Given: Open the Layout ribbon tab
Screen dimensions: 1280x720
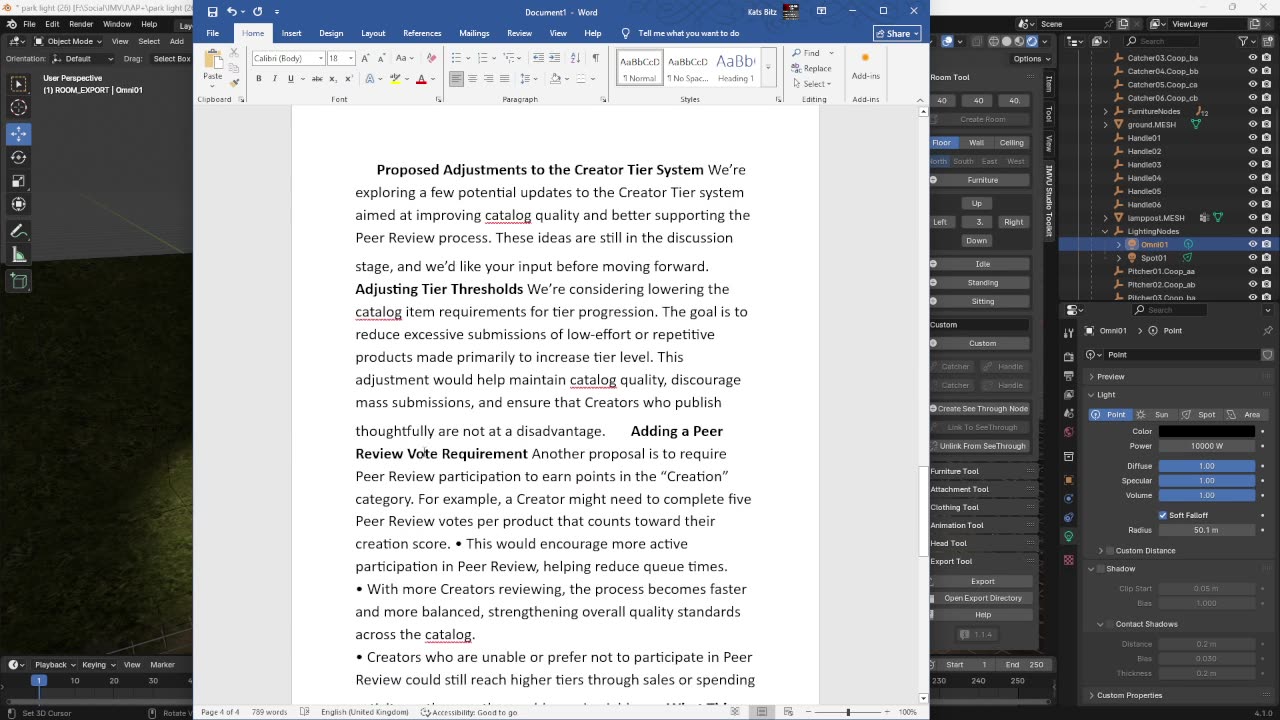Looking at the screenshot, I should coord(373,33).
